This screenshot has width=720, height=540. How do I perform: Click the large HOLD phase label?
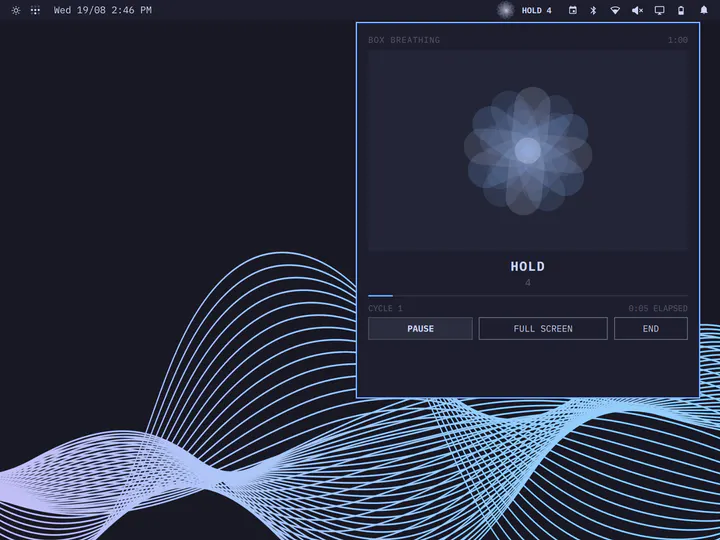coord(528,266)
